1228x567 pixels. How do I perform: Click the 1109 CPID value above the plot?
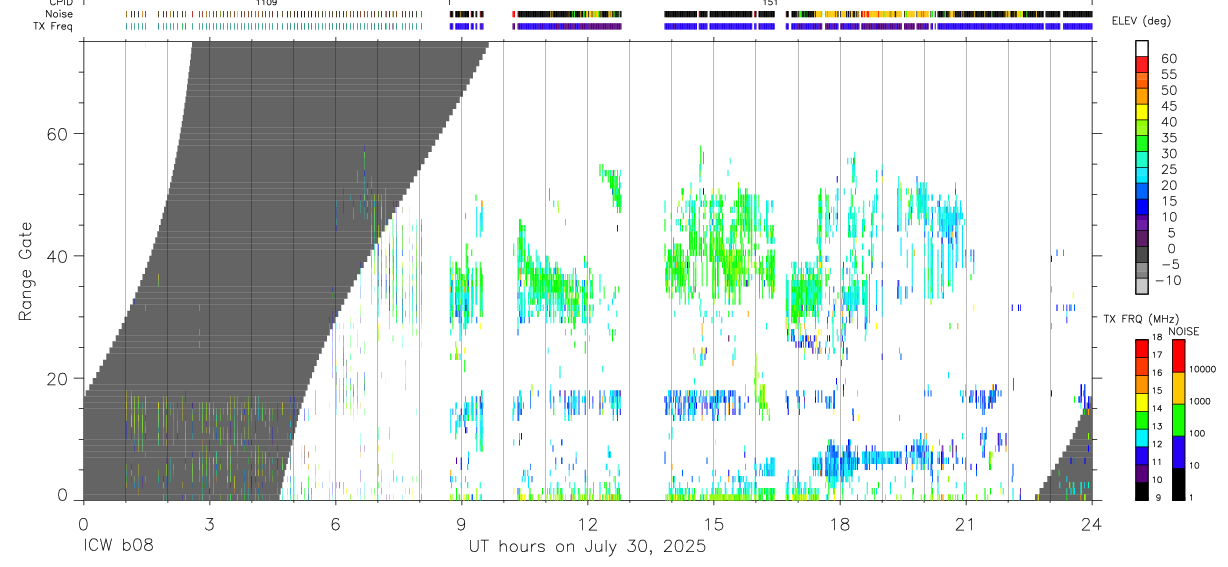pos(266,3)
